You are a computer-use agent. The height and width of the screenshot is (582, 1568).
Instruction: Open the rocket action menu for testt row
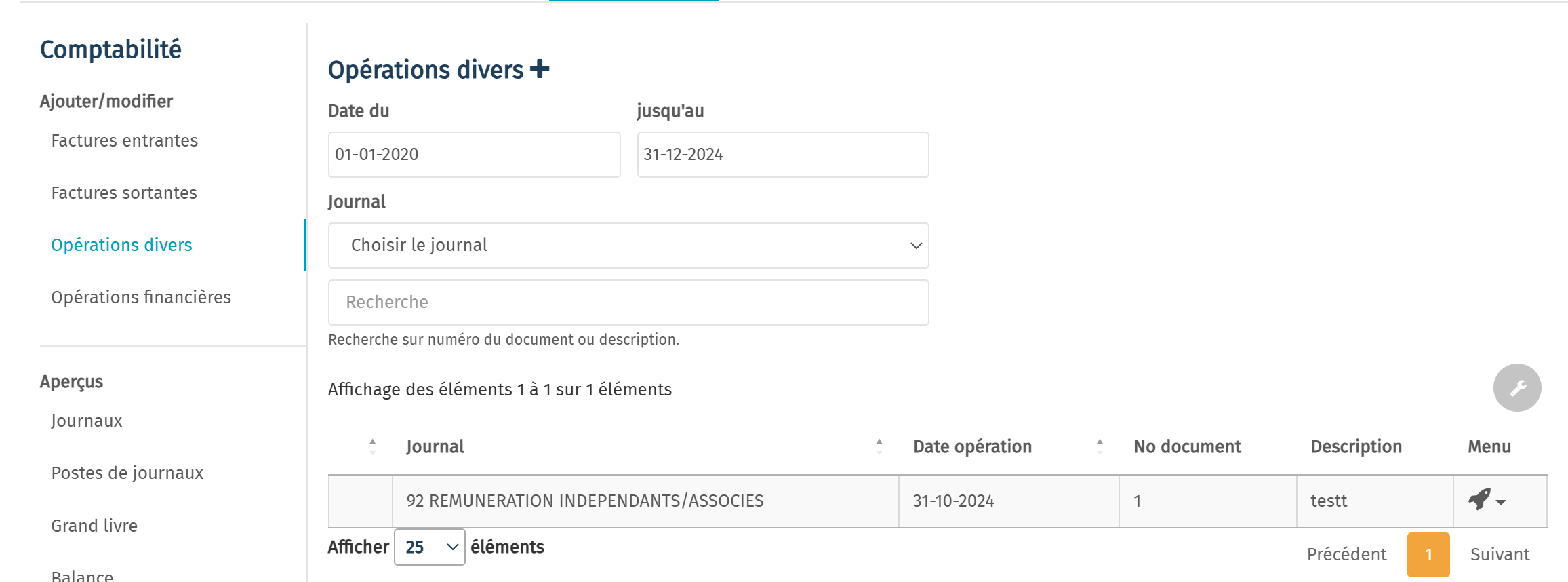tap(1487, 501)
